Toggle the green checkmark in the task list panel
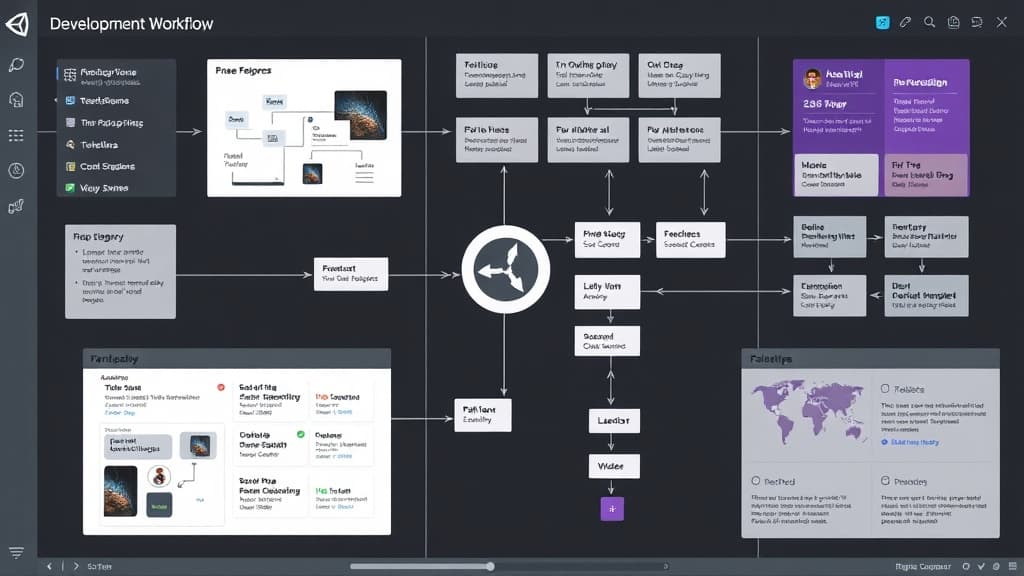 299,433
